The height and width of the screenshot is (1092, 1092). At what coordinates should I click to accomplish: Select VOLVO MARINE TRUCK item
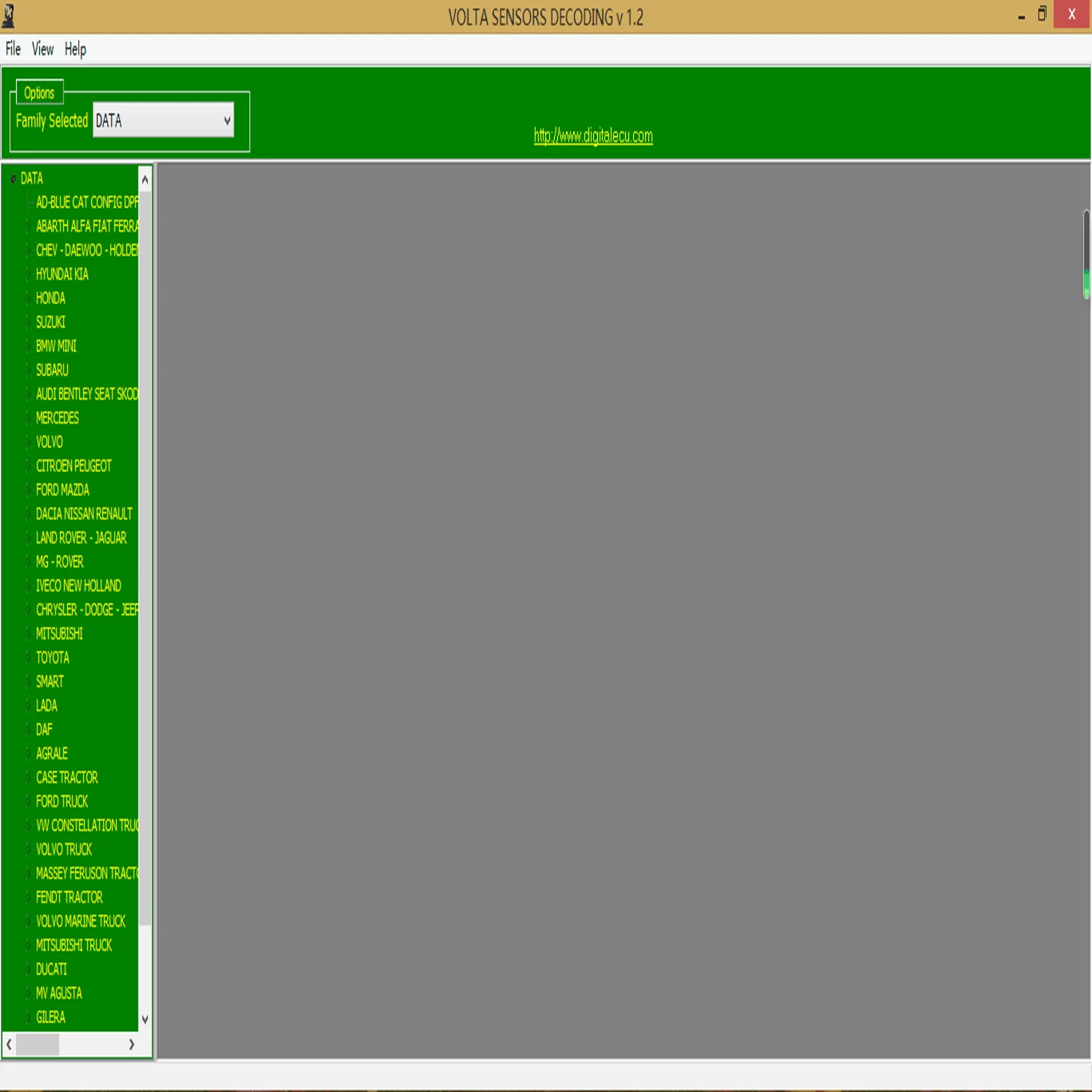pyautogui.click(x=81, y=922)
